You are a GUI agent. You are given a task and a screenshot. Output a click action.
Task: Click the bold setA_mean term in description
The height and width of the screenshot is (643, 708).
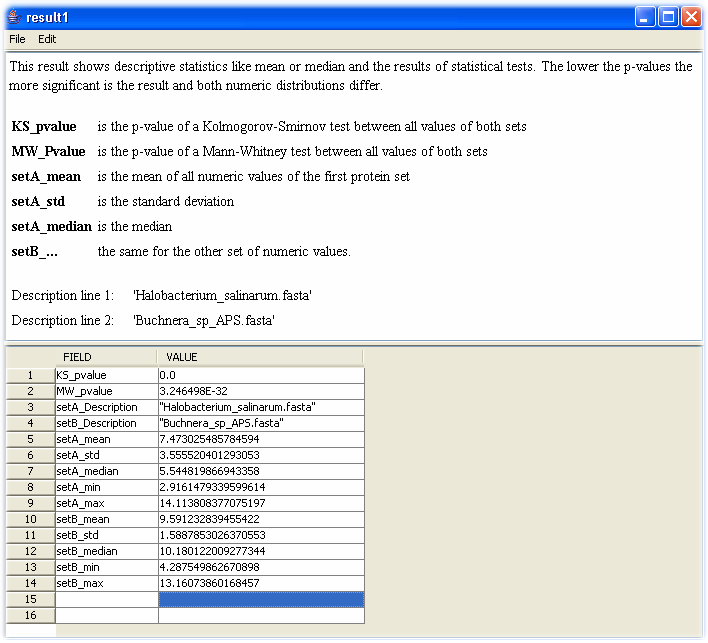pyautogui.click(x=46, y=177)
